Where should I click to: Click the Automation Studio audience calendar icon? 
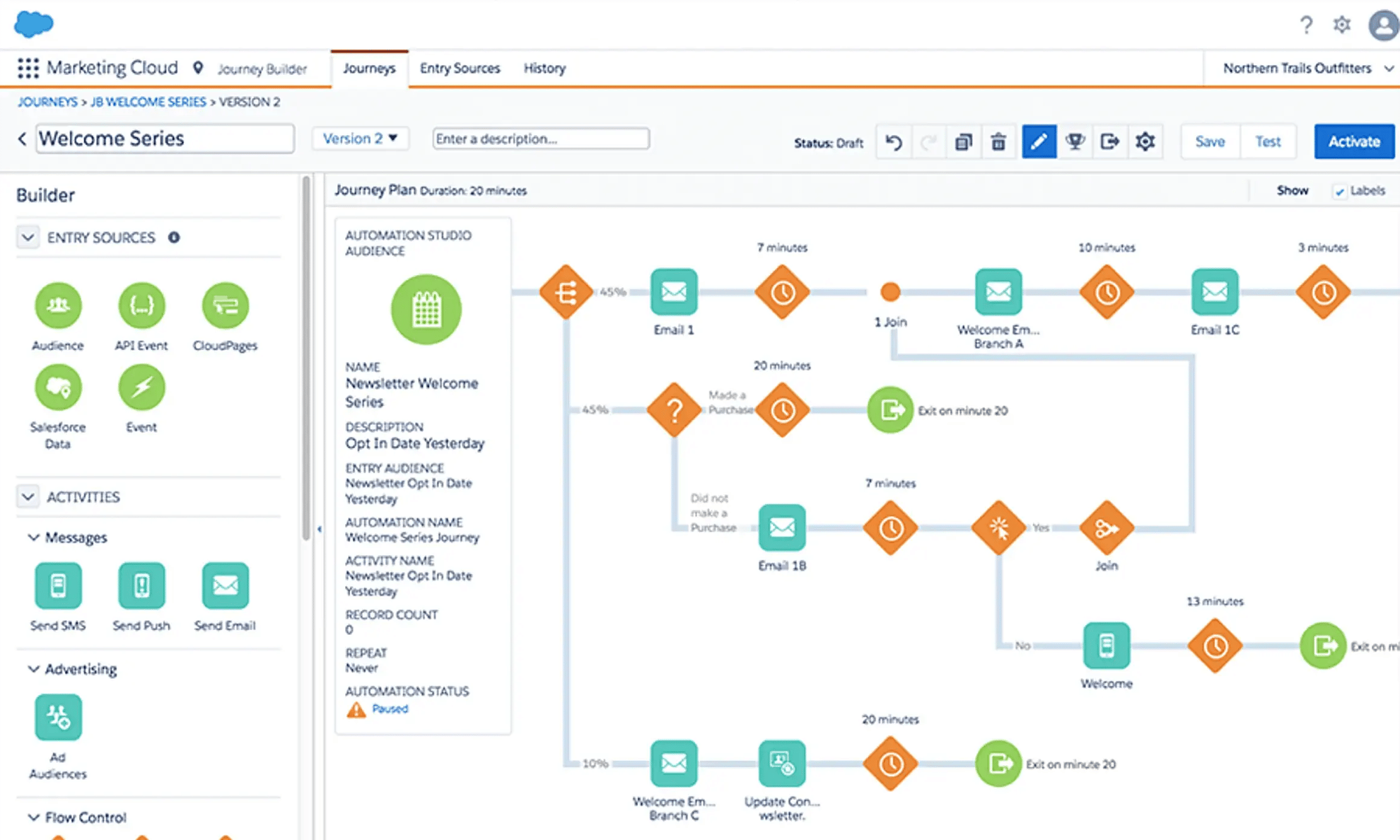426,309
